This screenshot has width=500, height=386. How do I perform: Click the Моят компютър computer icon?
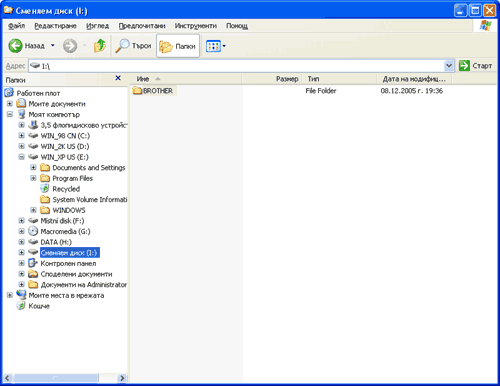pyautogui.click(x=22, y=114)
